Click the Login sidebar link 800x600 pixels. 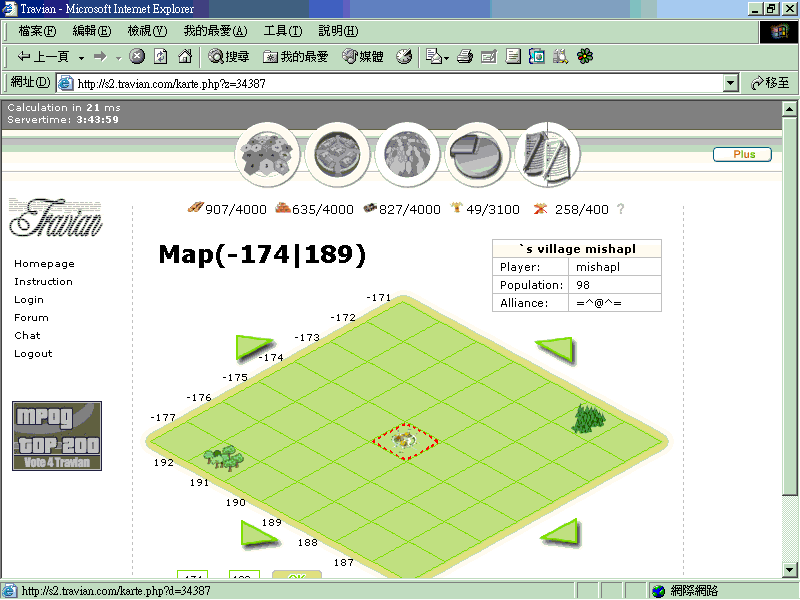point(29,299)
